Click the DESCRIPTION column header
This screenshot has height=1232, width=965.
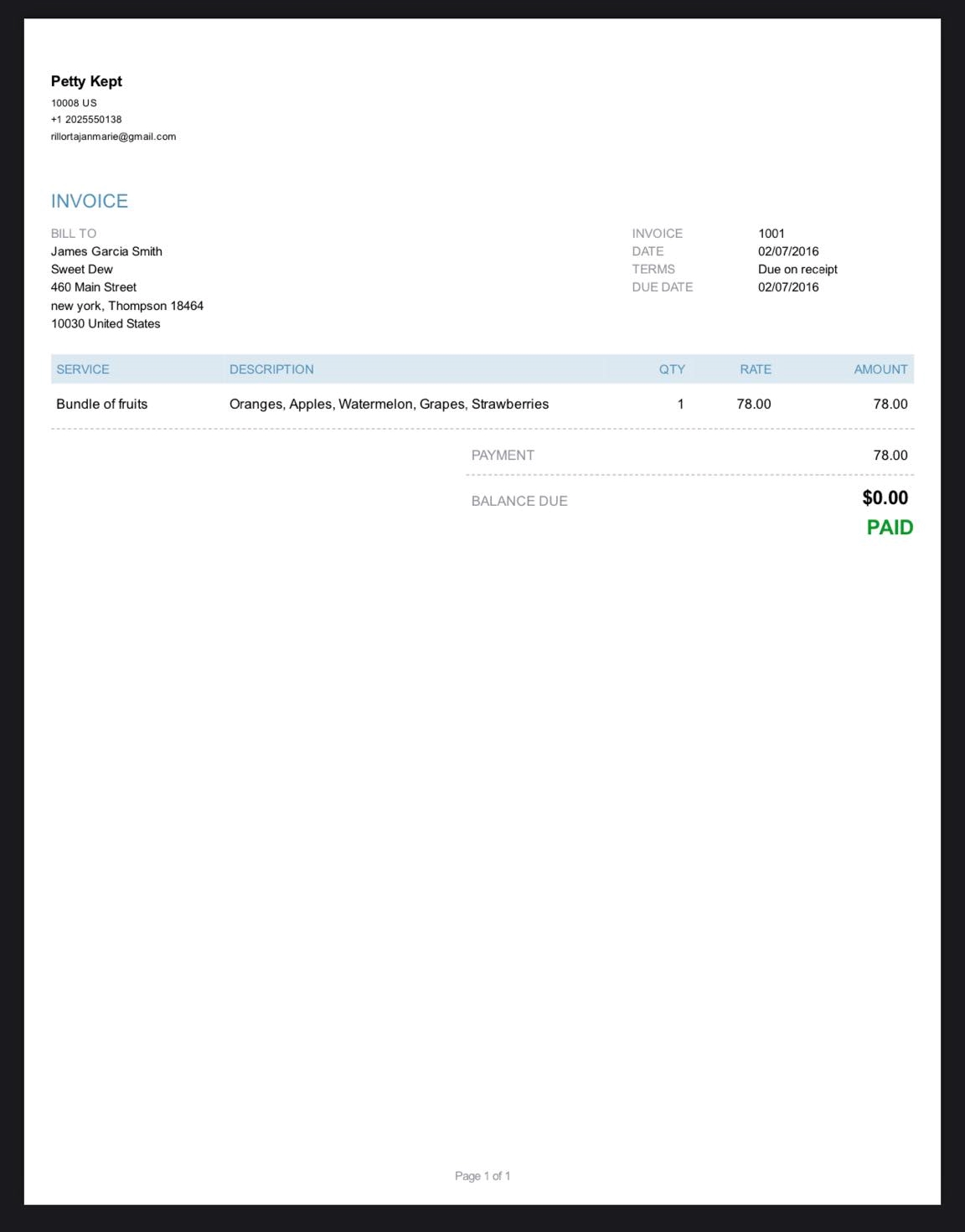(x=271, y=369)
